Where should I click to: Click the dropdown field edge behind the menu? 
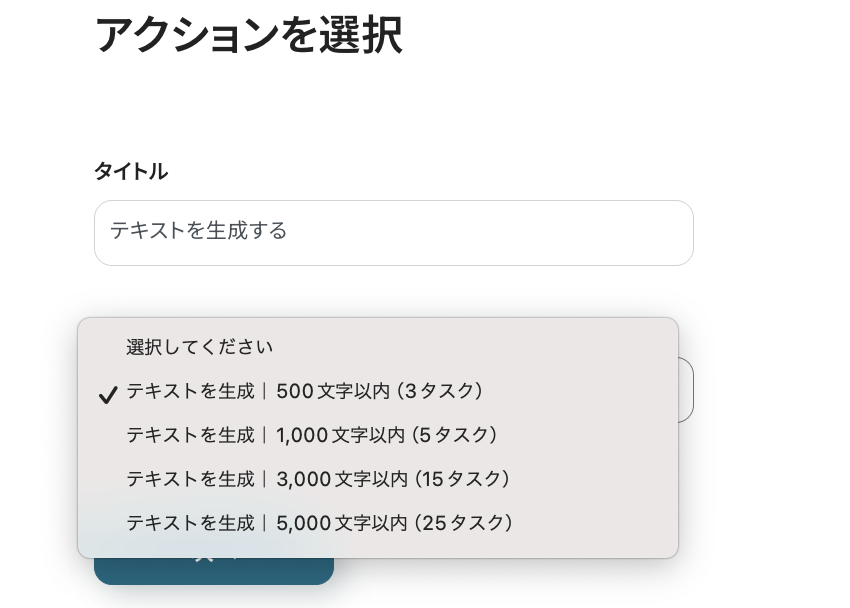(x=686, y=390)
